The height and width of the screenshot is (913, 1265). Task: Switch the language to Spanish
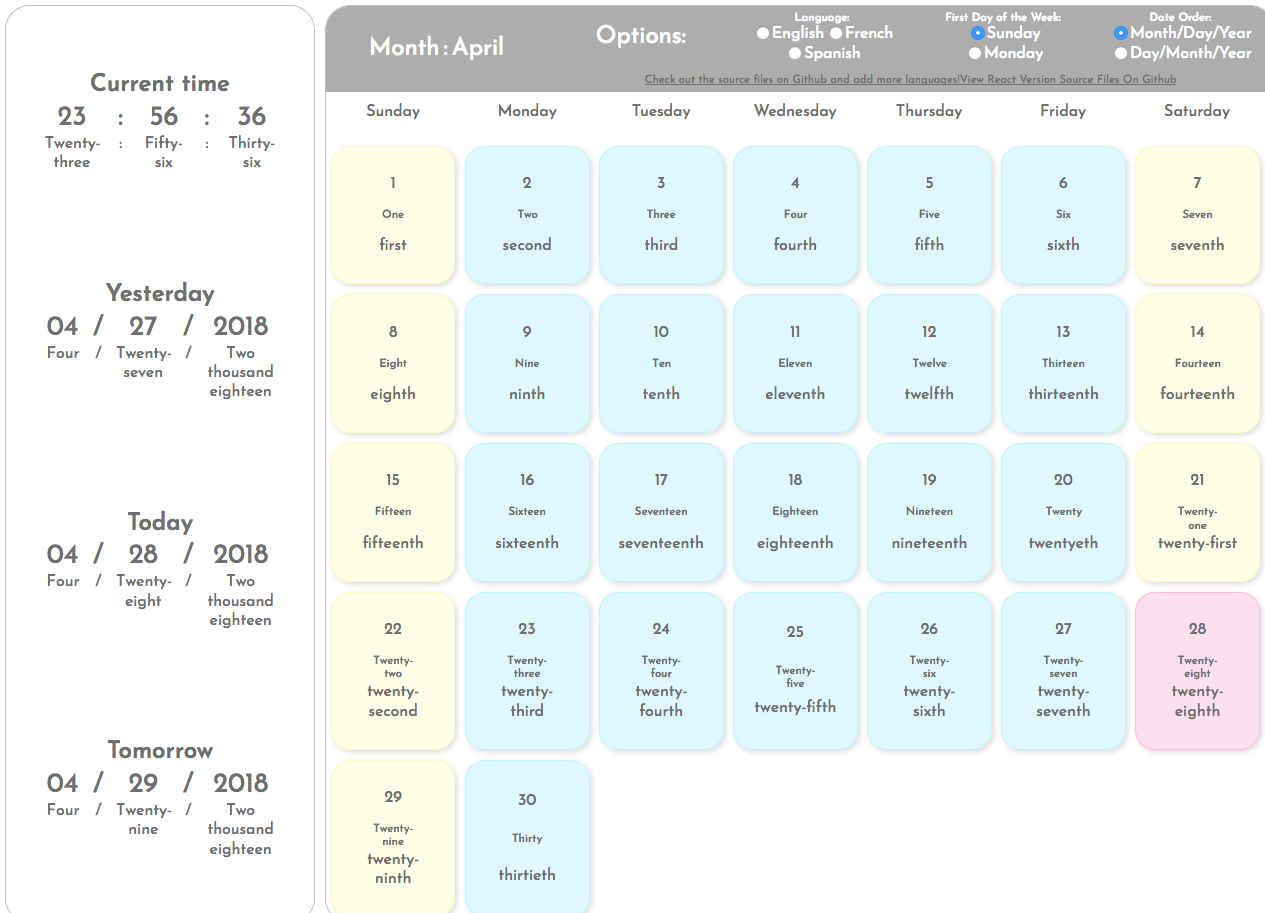(x=795, y=53)
